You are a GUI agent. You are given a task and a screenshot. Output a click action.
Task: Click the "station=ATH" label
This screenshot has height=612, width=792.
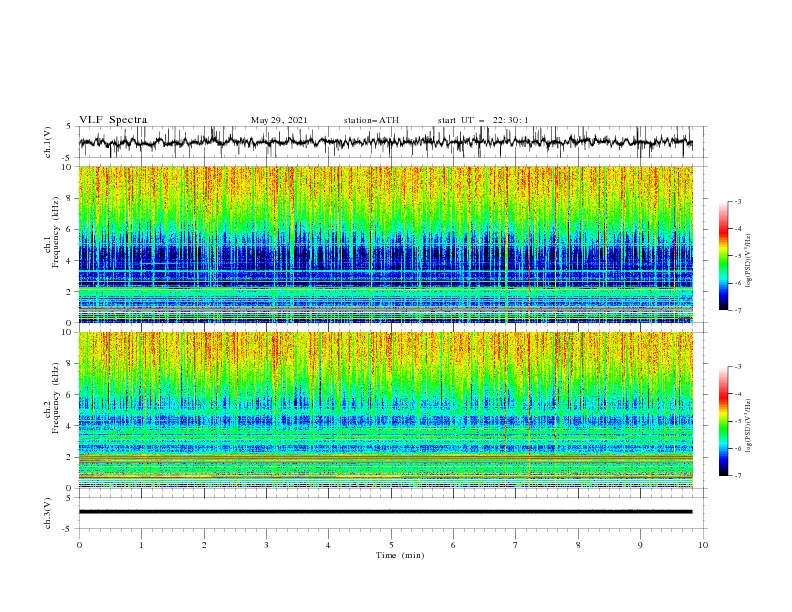(371, 120)
